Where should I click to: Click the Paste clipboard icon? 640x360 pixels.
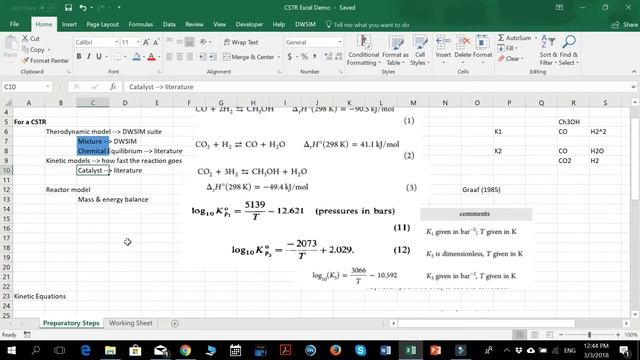tap(11, 43)
